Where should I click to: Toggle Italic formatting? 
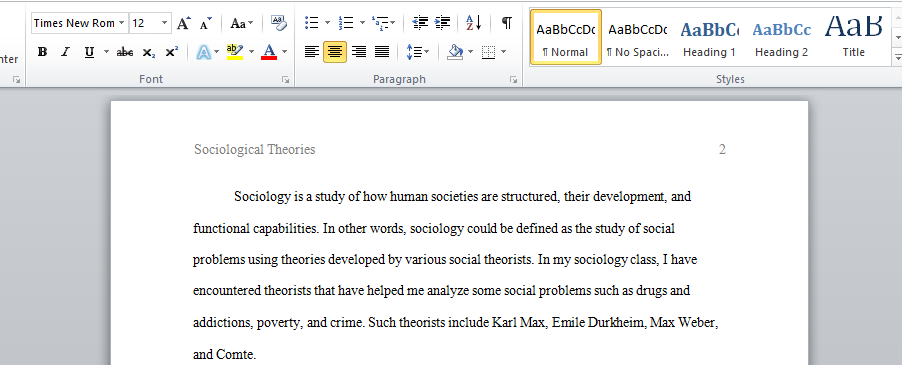(65, 52)
